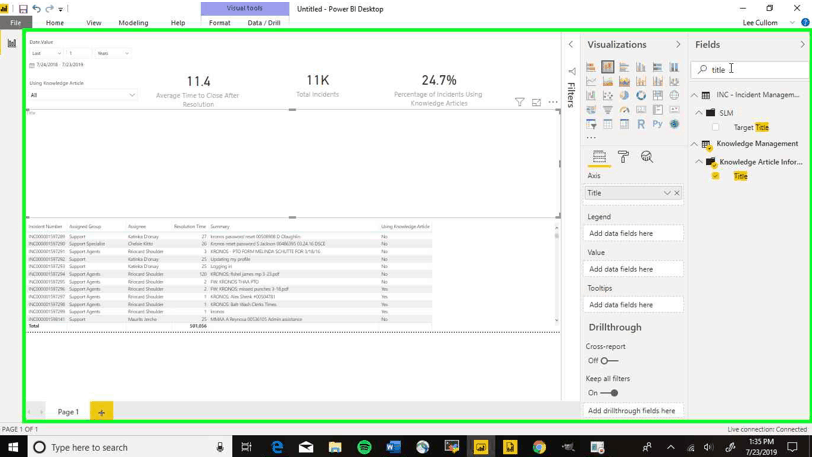Screen dimensions: 813x457
Task: Click the Save icon in title bar
Action: coord(23,9)
